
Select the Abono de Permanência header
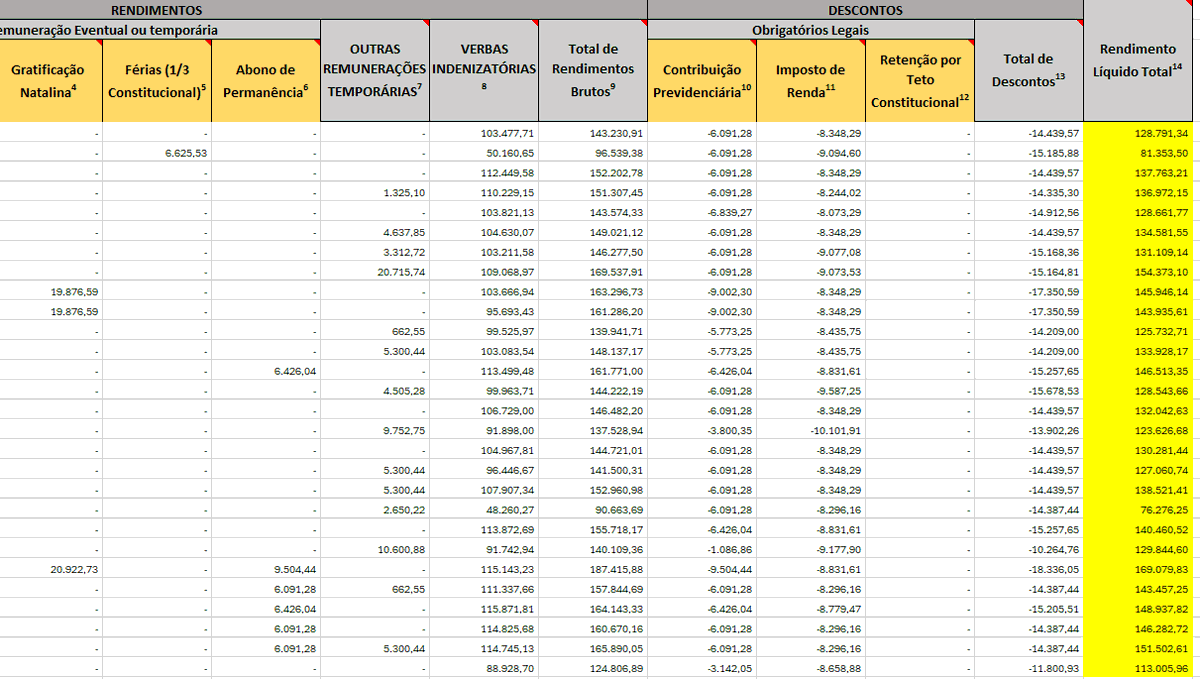pyautogui.click(x=266, y=81)
